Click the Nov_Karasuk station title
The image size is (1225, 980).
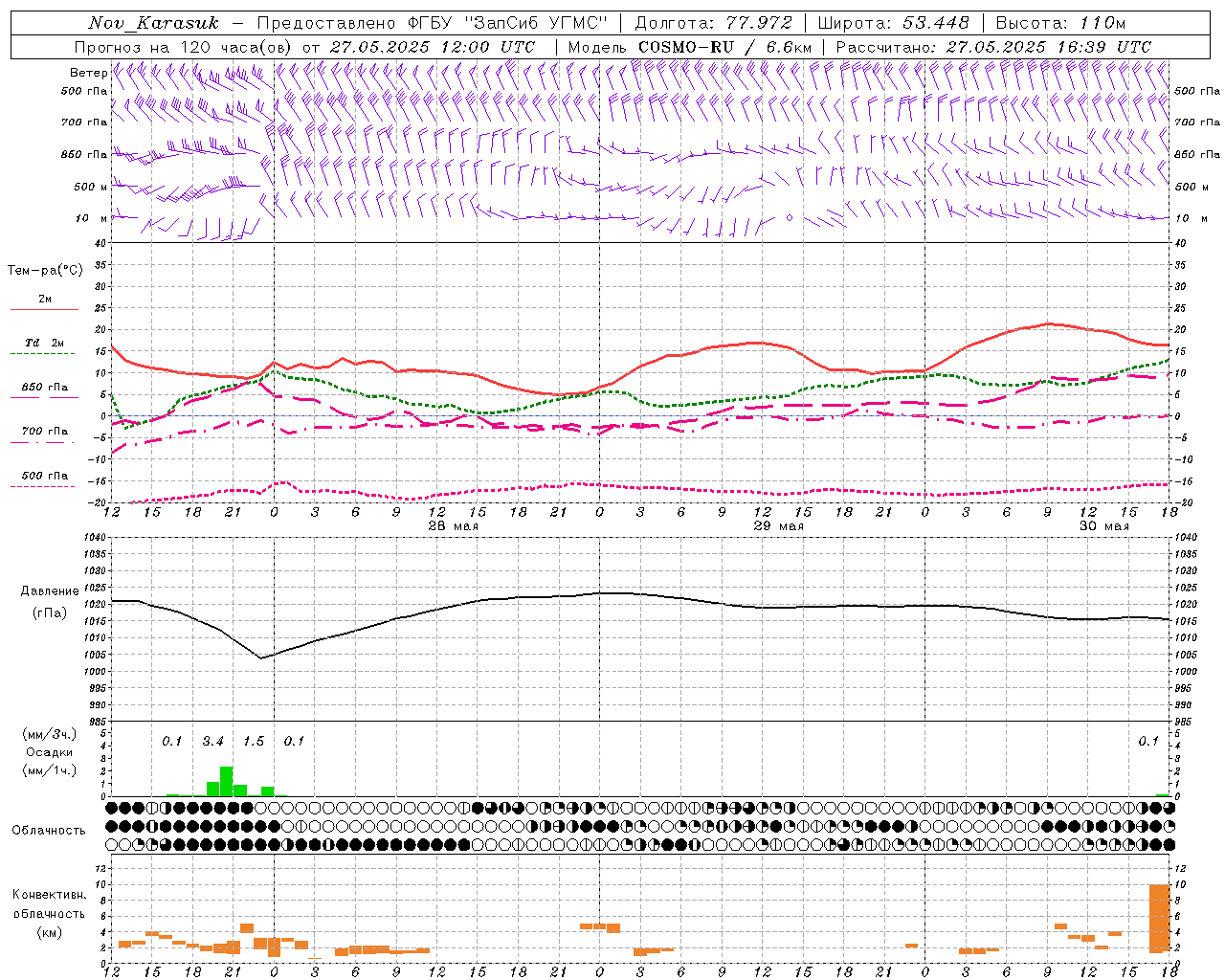pyautogui.click(x=153, y=23)
